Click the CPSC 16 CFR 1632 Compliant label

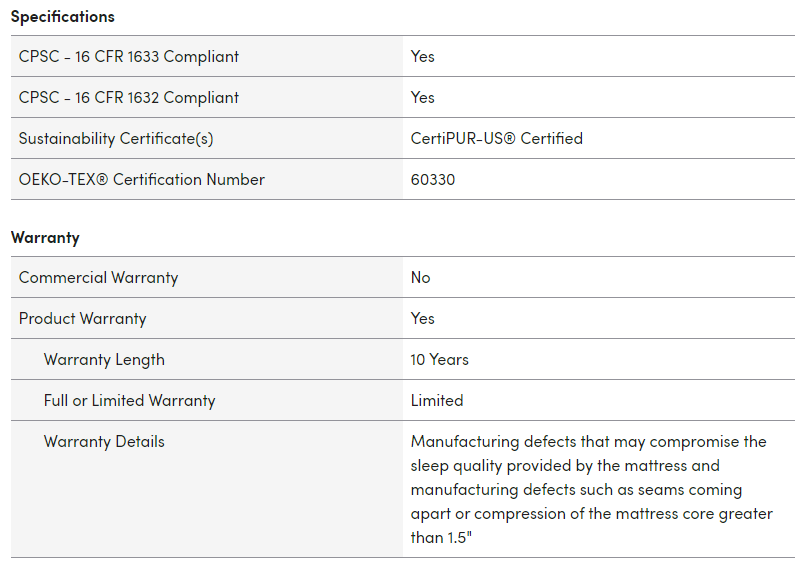(x=129, y=97)
